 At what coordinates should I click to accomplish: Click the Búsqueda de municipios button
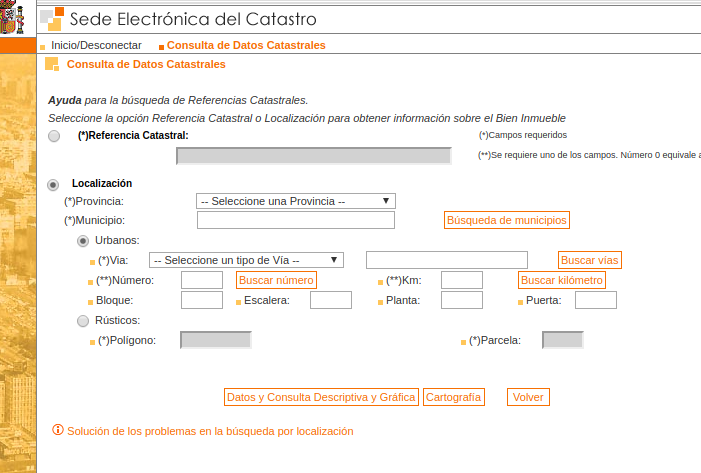(507, 220)
